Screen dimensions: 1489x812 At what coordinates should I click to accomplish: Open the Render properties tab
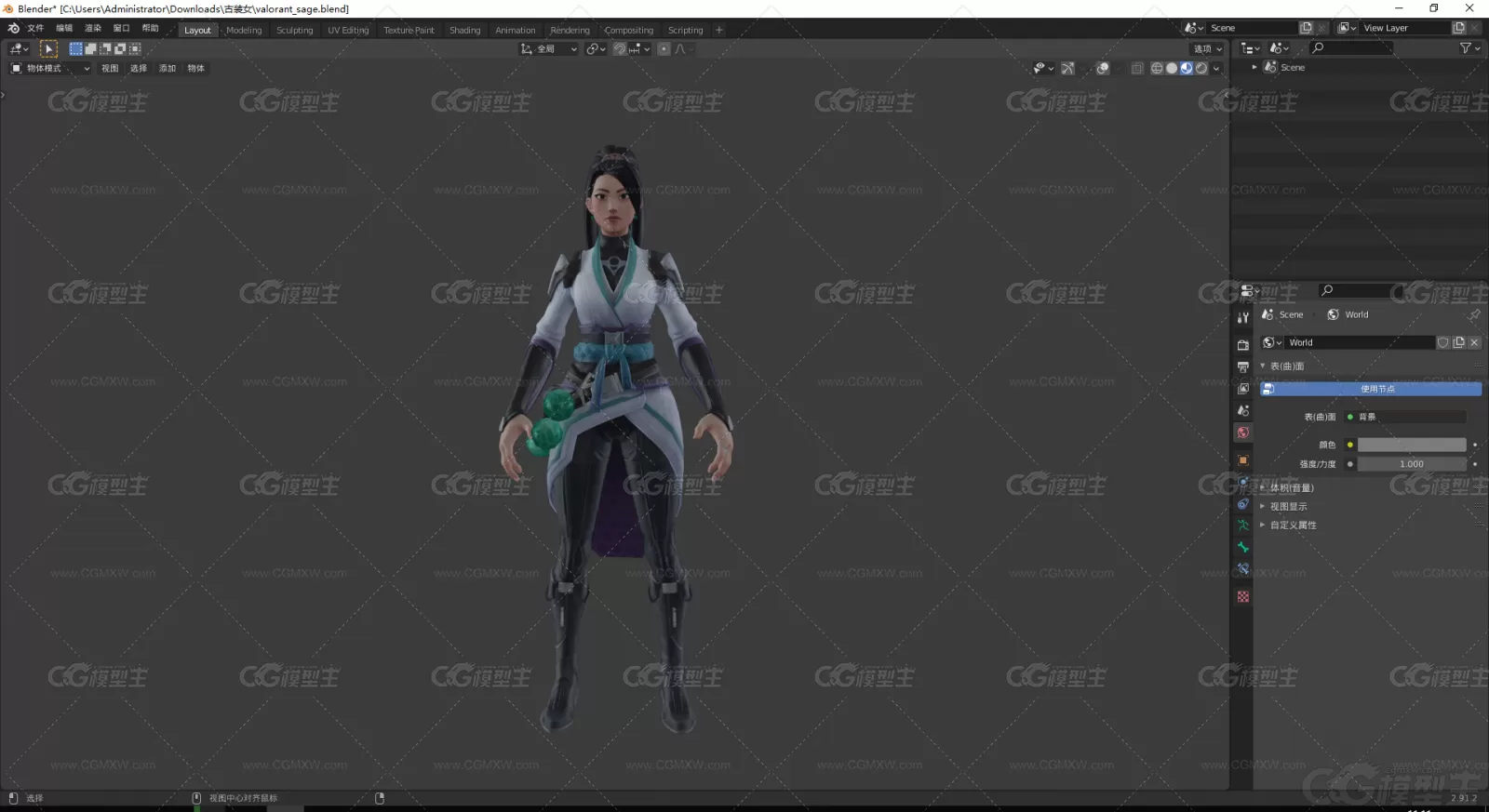(1242, 345)
